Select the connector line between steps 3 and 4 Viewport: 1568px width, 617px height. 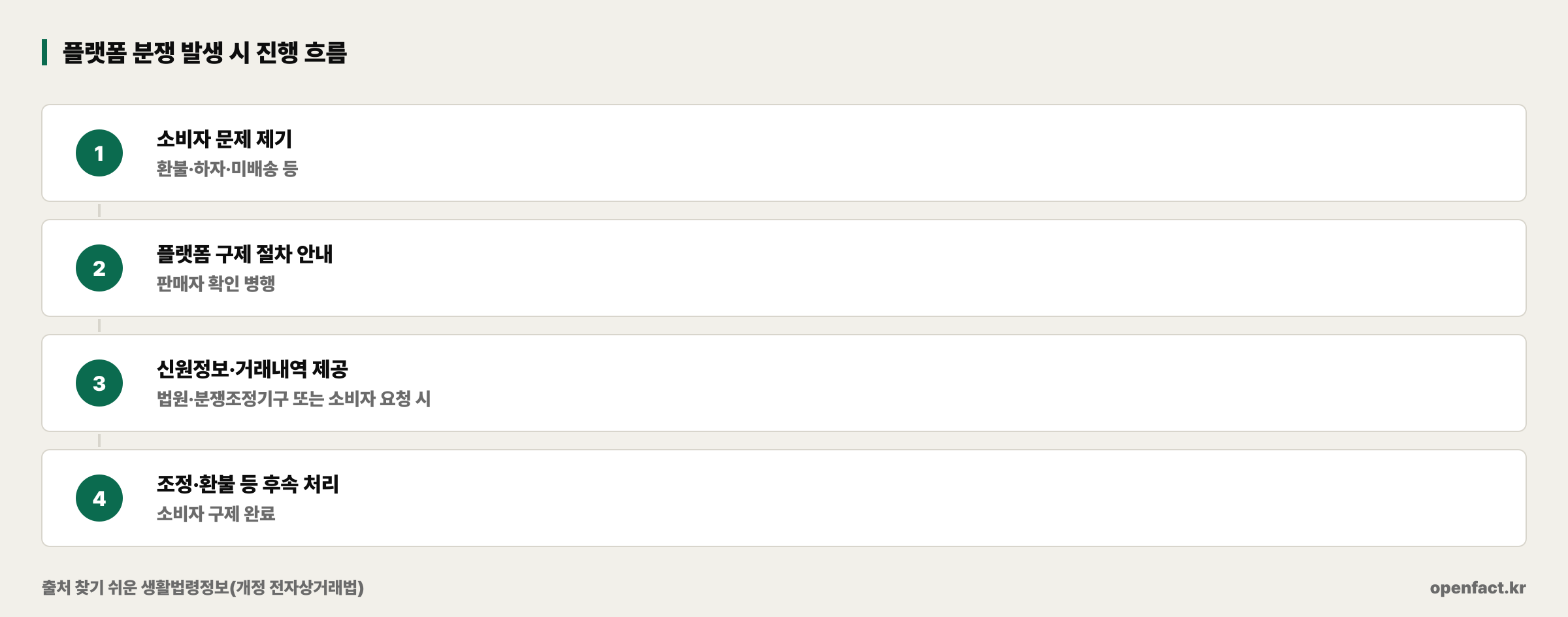tap(99, 441)
